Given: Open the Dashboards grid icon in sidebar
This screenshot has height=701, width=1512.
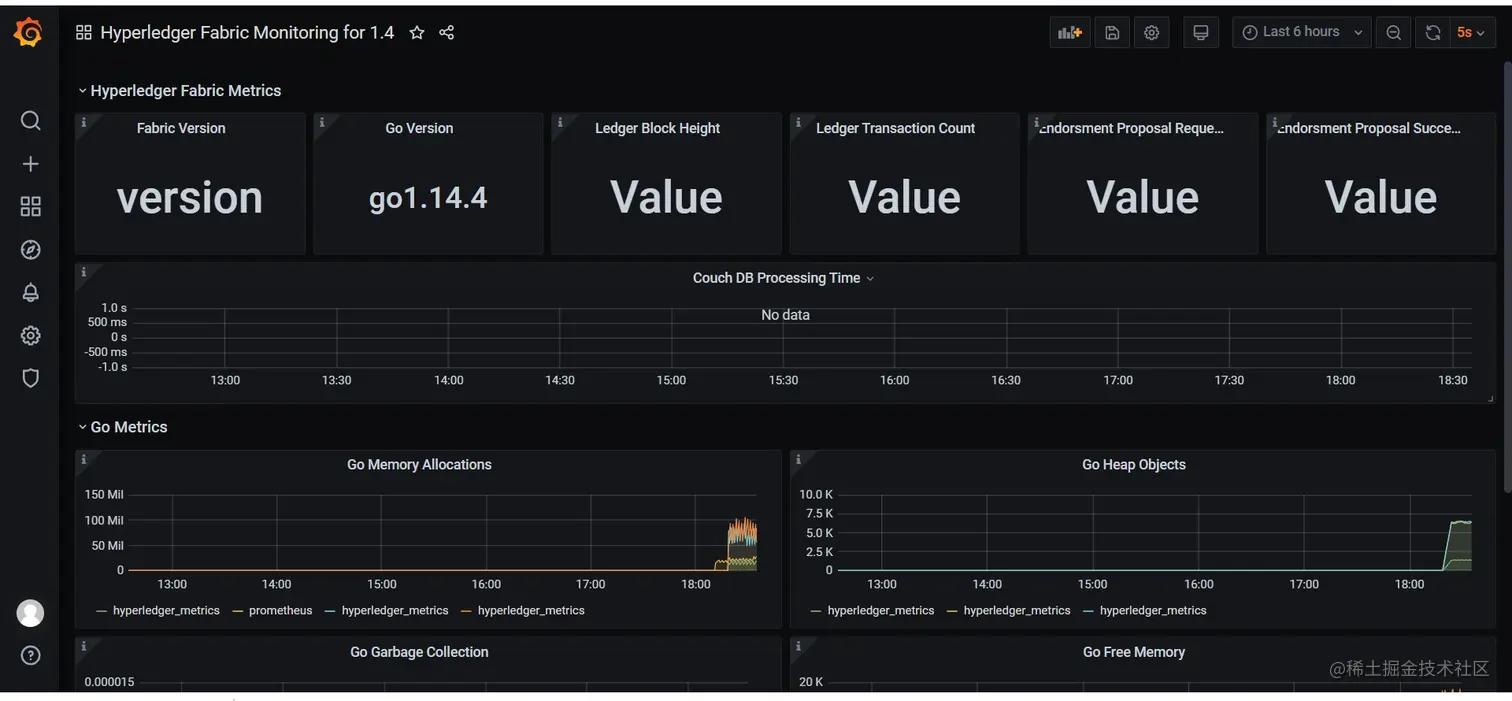Looking at the screenshot, I should (x=30, y=206).
